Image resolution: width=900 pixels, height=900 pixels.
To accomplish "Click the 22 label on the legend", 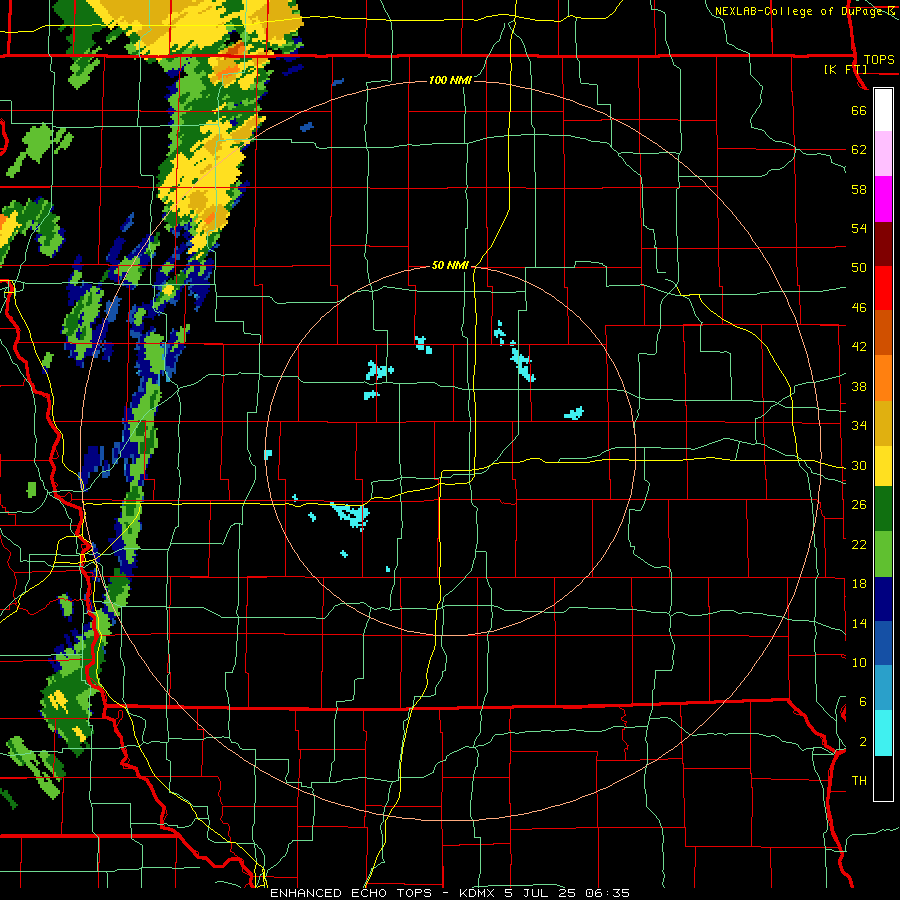I will (859, 544).
